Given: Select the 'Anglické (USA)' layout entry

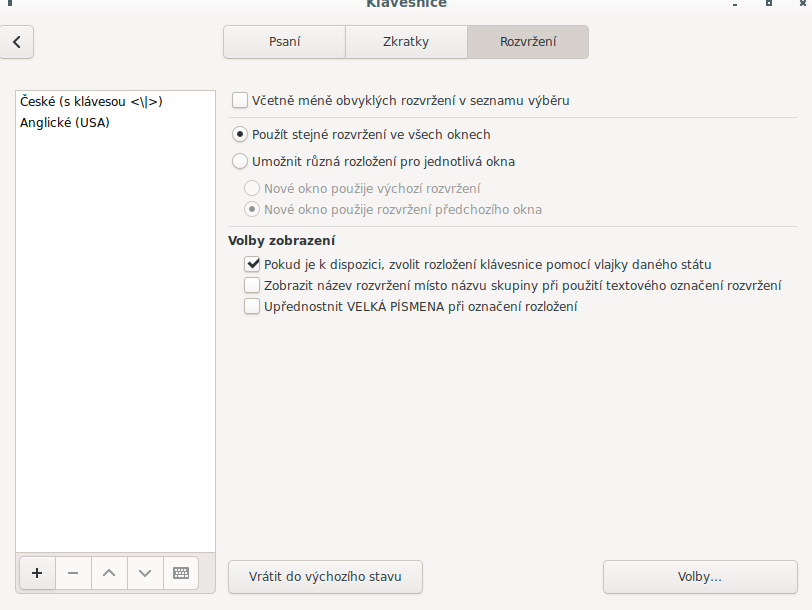Looking at the screenshot, I should 65,123.
